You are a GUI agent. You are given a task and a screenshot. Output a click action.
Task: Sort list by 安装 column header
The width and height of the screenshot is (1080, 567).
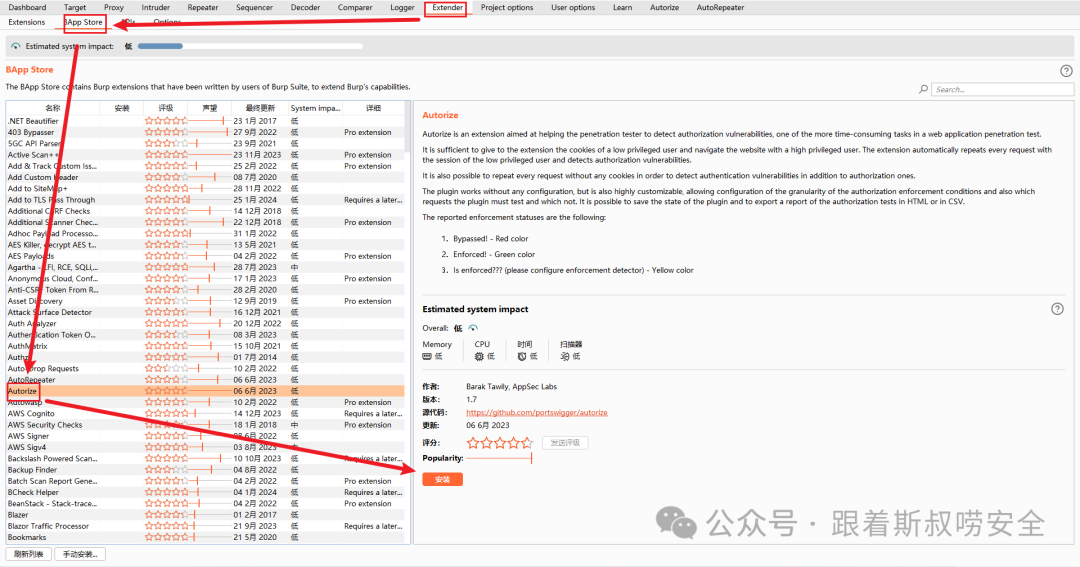(122, 108)
